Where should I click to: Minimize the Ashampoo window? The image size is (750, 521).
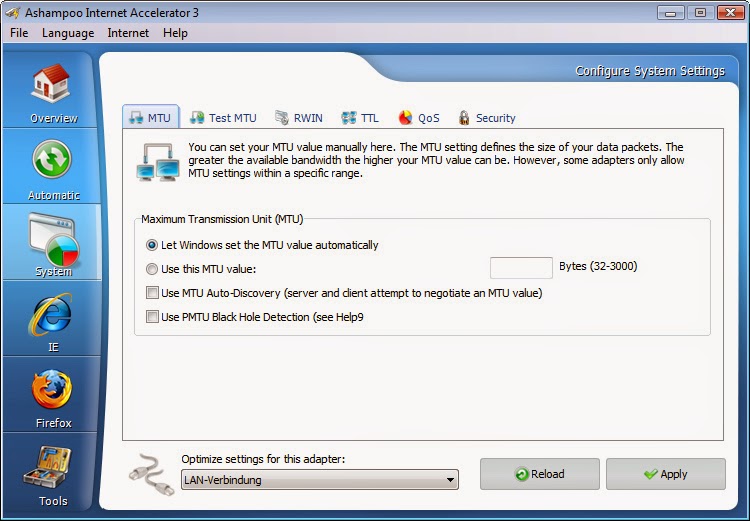(671, 13)
